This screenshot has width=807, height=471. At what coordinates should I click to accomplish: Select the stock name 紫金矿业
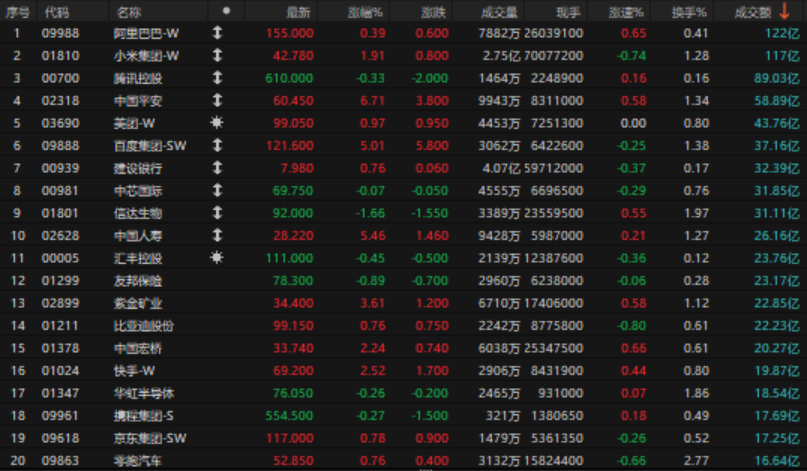point(138,303)
